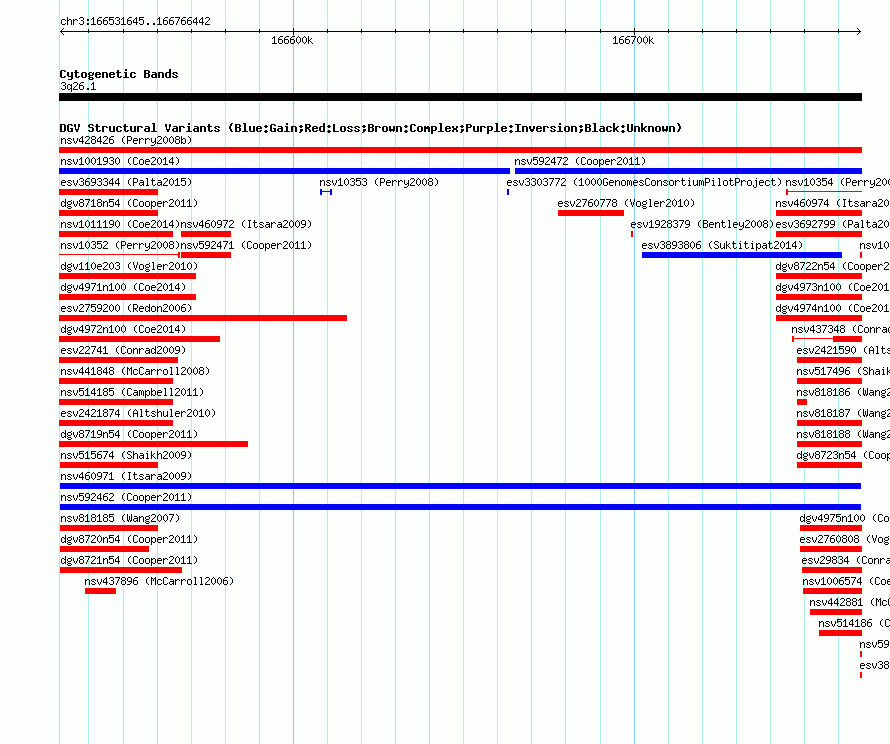Open nsv437896 (McCarroll2006) variant
Screen dimensions: 890x744
click(159, 581)
